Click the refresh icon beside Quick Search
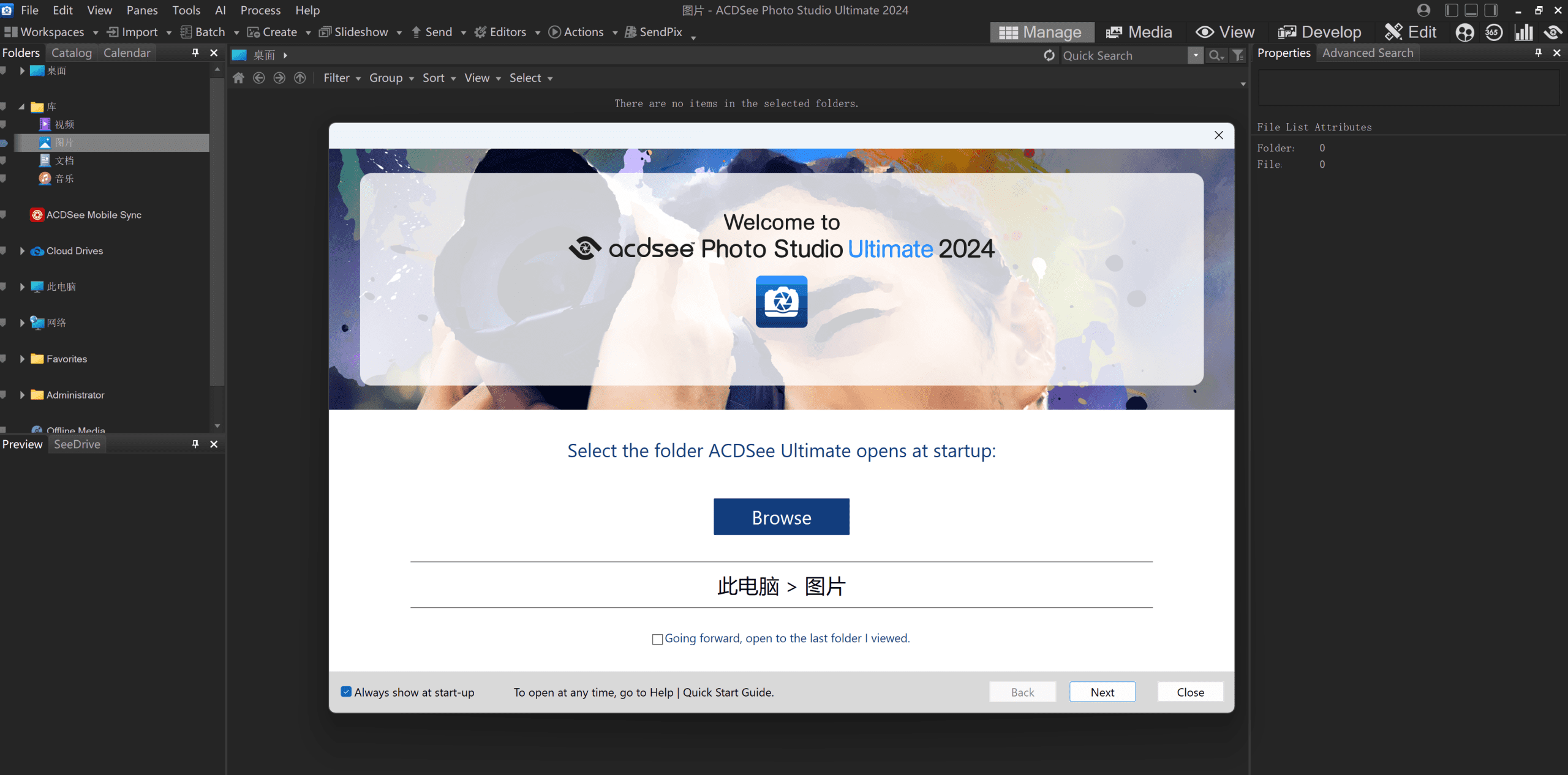Screen dimensions: 1568x775 tap(1049, 56)
